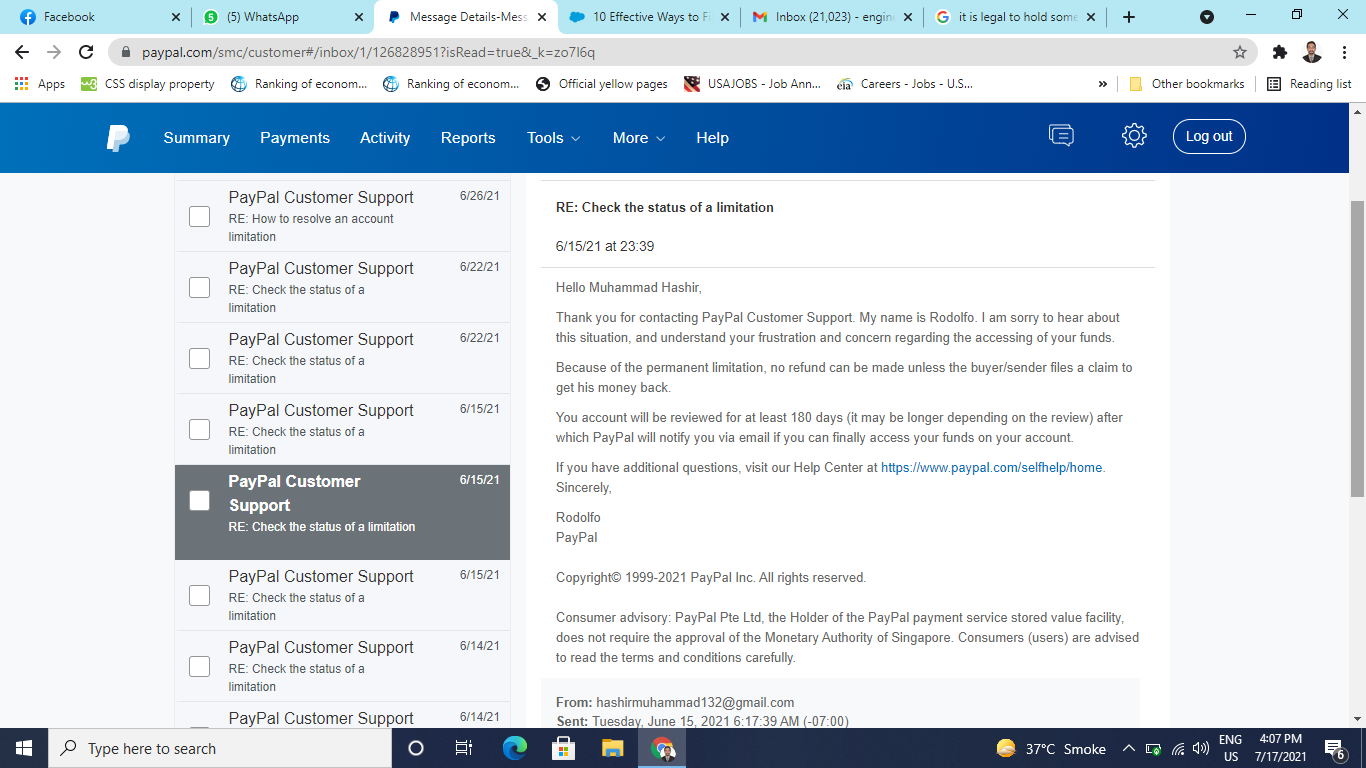Tick the first 6/22/21 message checkbox
The width and height of the screenshot is (1366, 768).
coord(200,287)
